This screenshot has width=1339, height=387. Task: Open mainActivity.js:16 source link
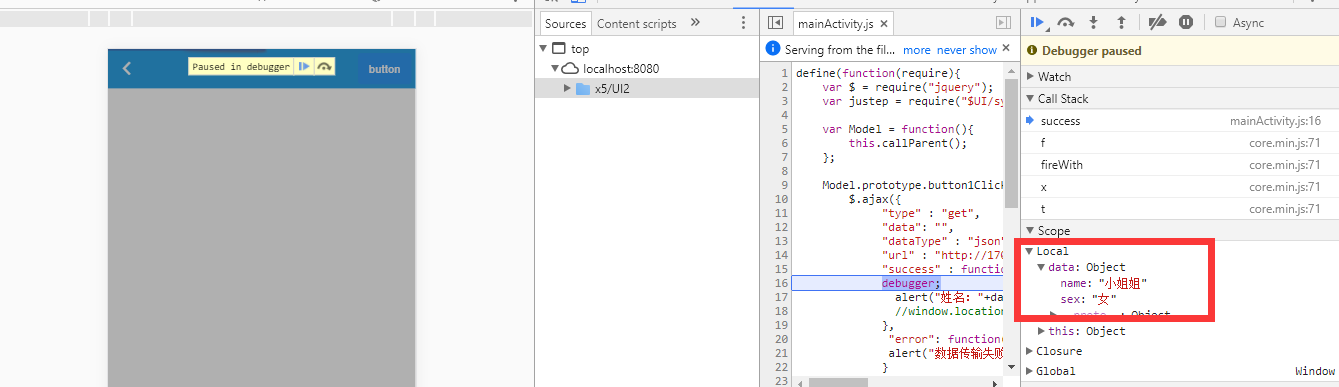pyautogui.click(x=1275, y=121)
